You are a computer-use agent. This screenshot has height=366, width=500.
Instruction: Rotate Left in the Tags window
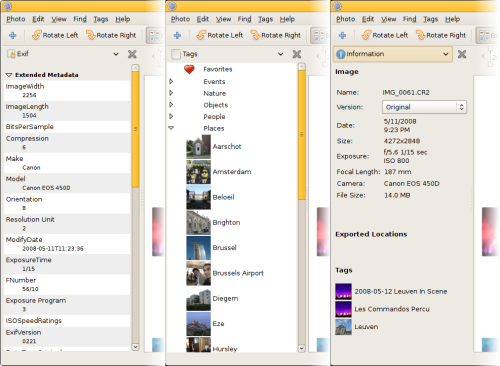click(220, 35)
